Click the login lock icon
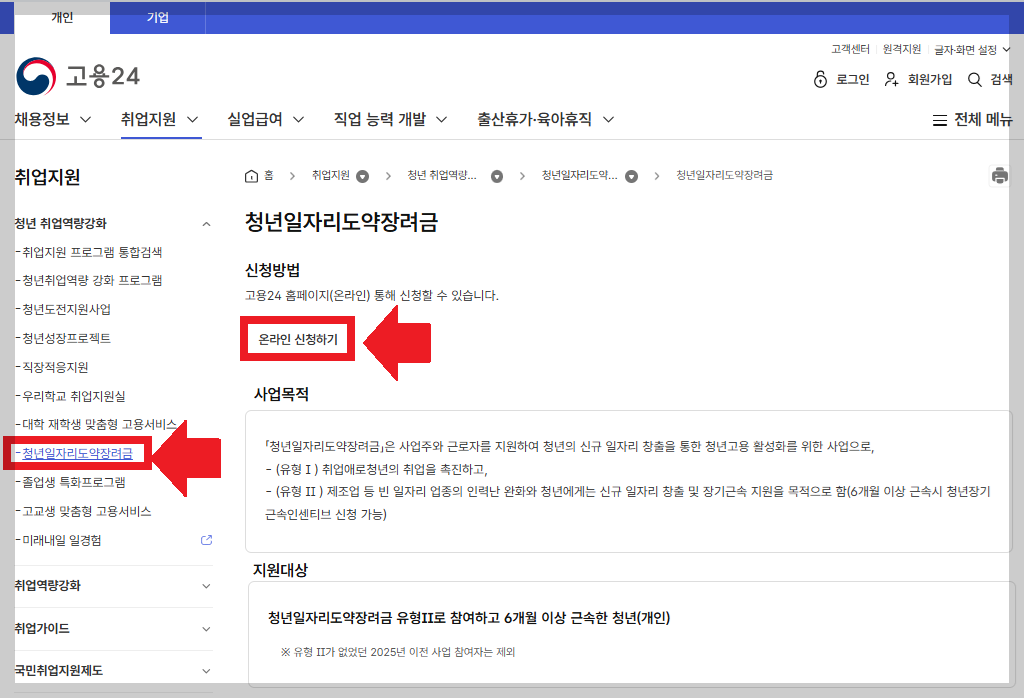 point(820,80)
